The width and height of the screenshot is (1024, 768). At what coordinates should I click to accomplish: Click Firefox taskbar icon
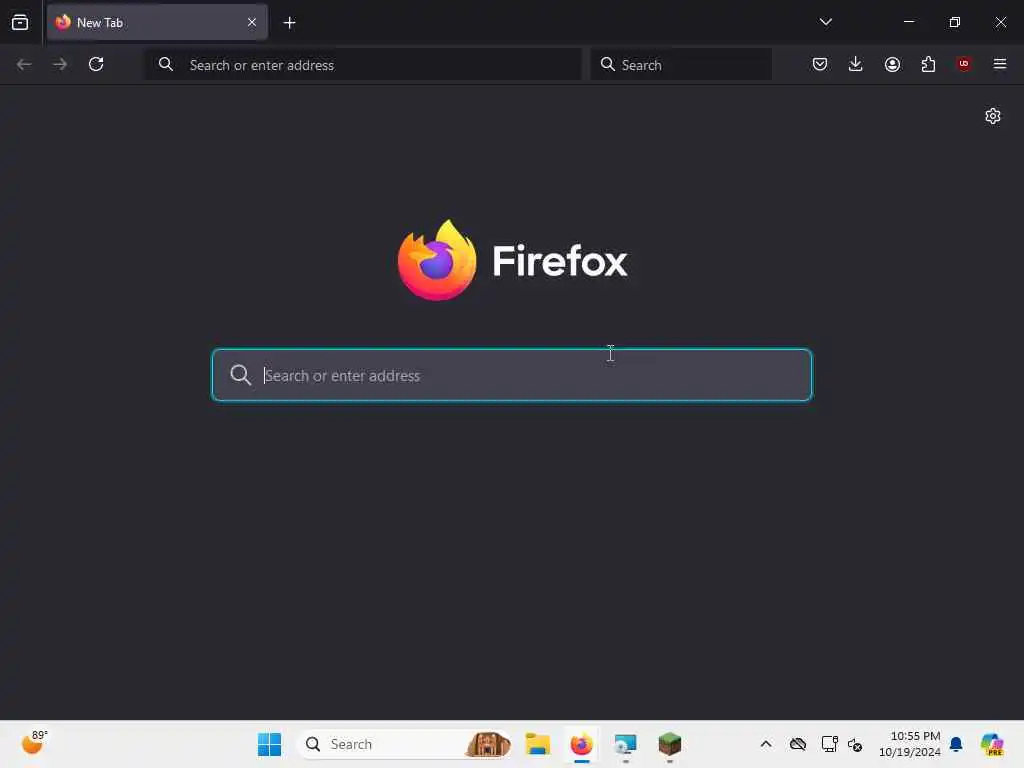point(581,744)
